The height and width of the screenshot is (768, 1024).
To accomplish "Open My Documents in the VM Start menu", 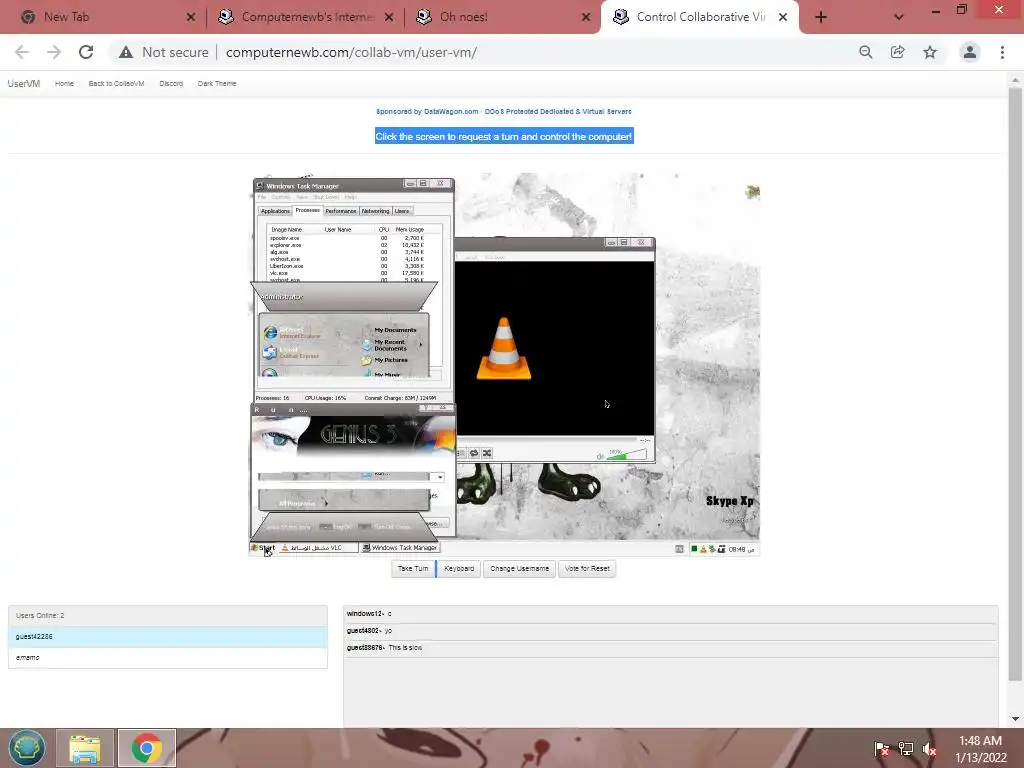I will (394, 330).
